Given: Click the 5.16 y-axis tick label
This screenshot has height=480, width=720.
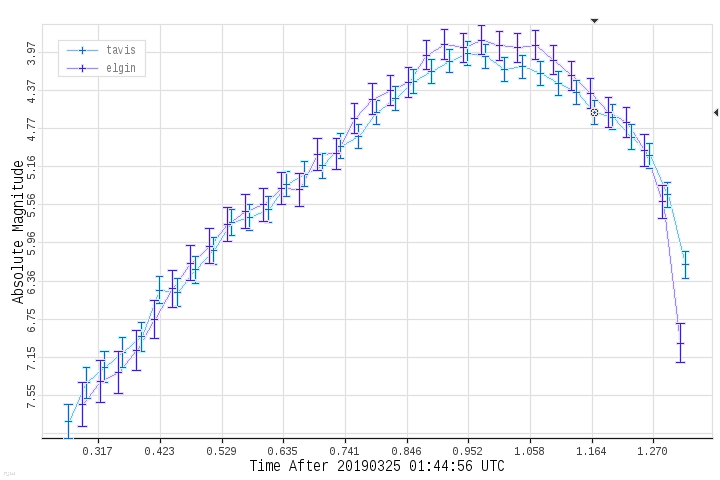Looking at the screenshot, I should pos(31,167).
